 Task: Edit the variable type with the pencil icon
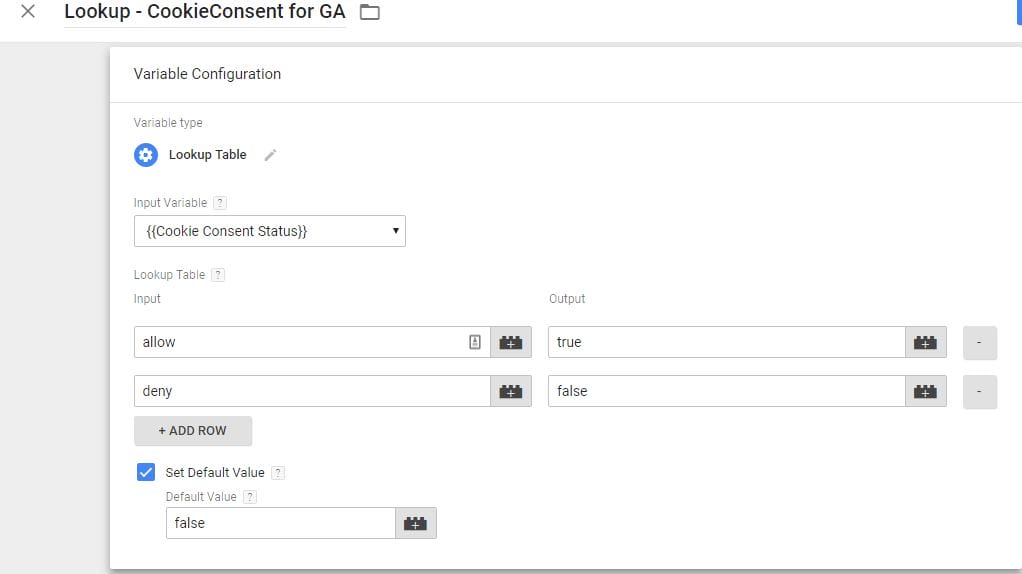(x=270, y=155)
